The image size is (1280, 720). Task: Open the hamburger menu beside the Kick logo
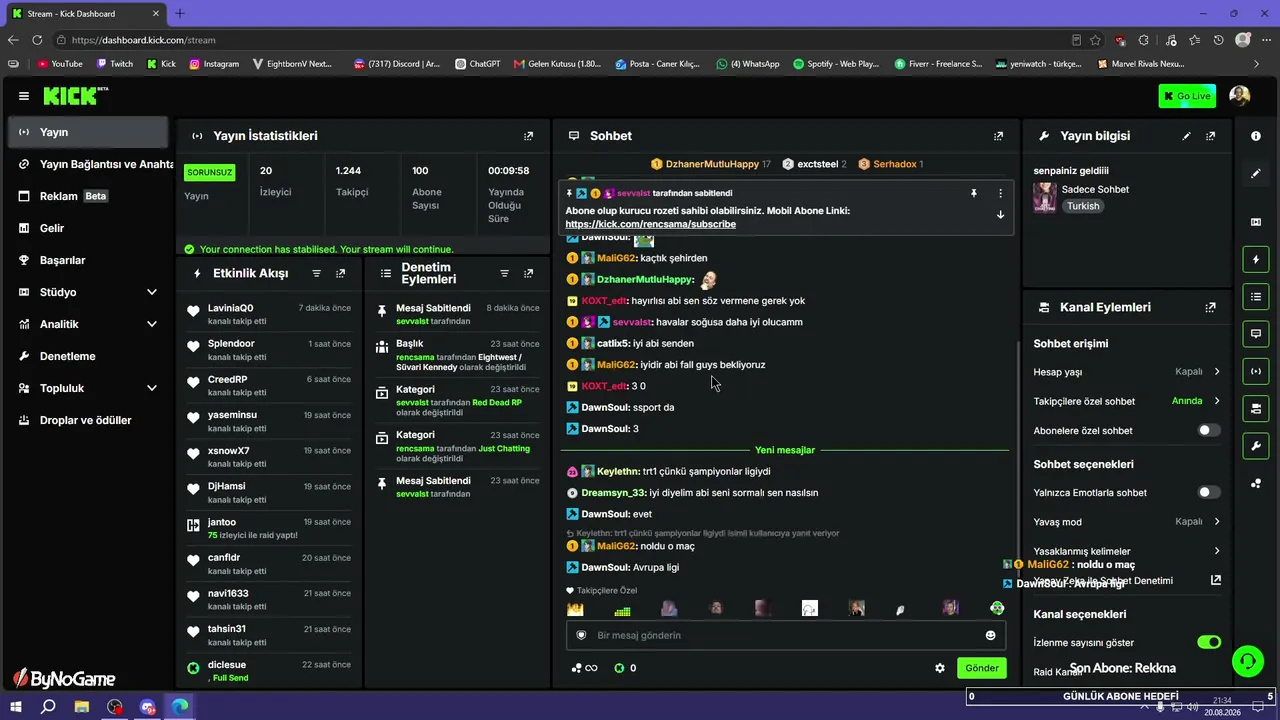point(24,96)
